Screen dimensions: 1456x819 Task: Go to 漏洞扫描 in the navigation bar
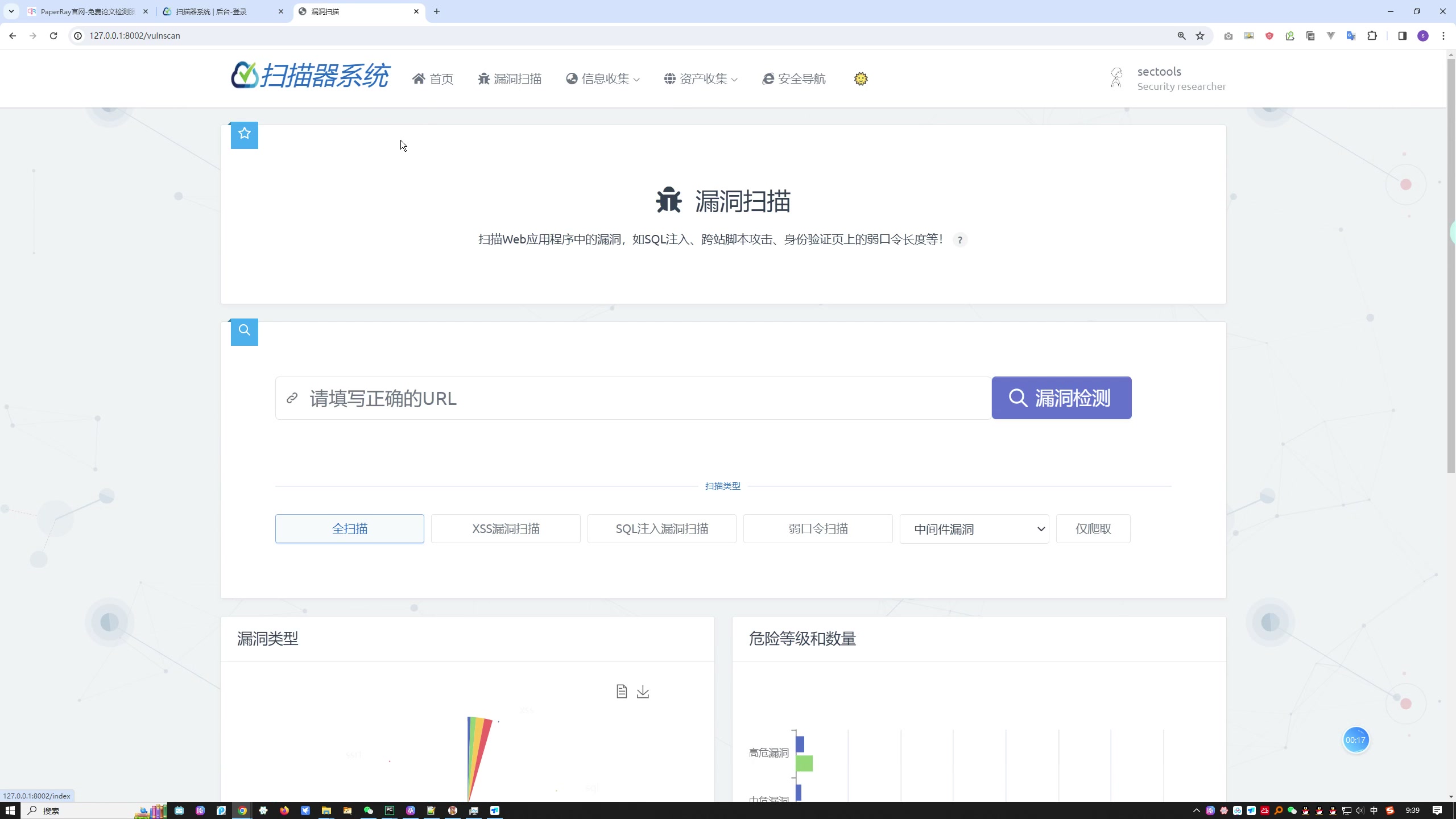[x=510, y=78]
